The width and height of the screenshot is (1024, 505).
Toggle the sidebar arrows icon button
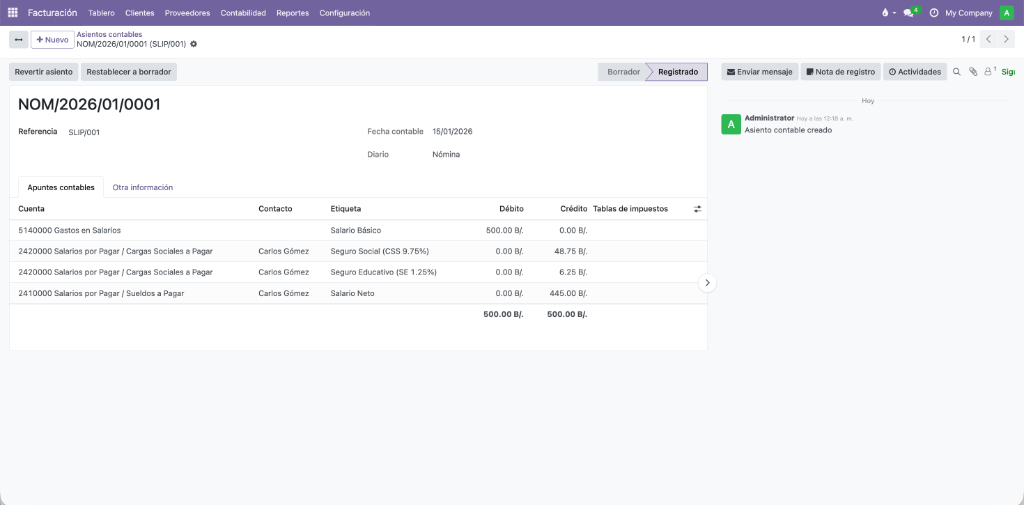[x=18, y=39]
